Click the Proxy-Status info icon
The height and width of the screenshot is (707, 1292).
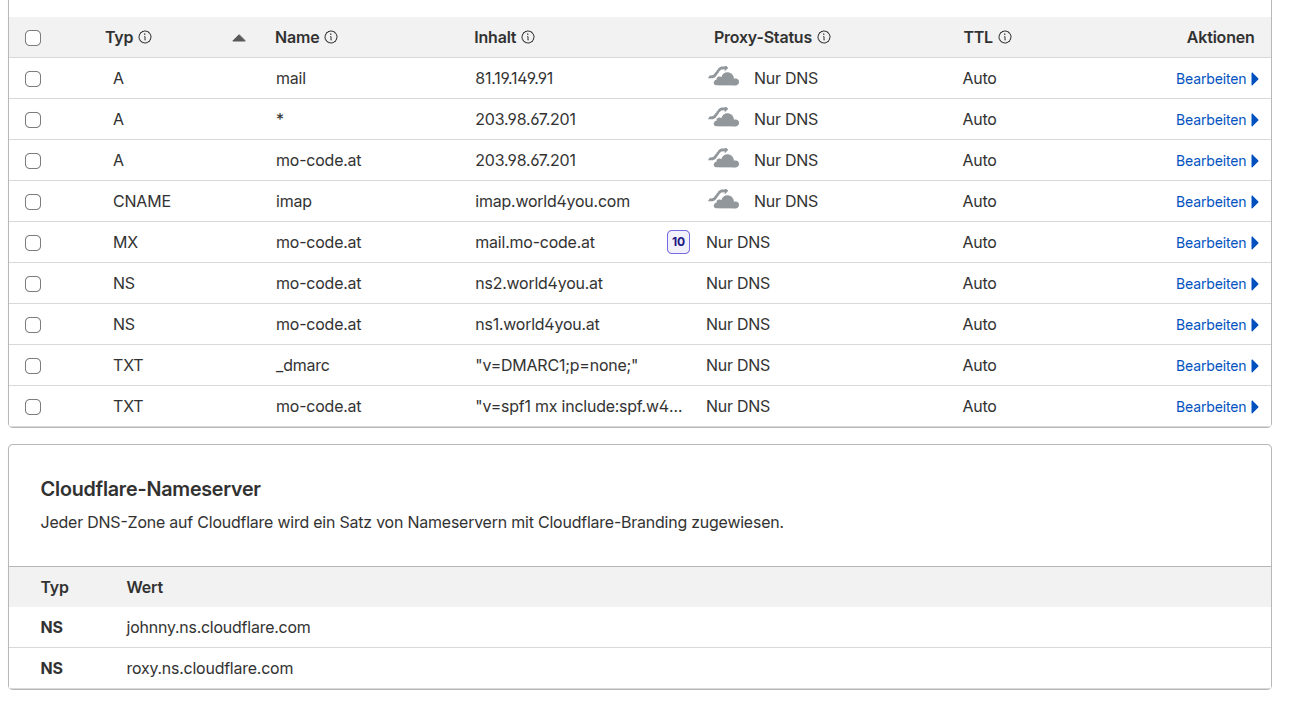click(x=824, y=37)
